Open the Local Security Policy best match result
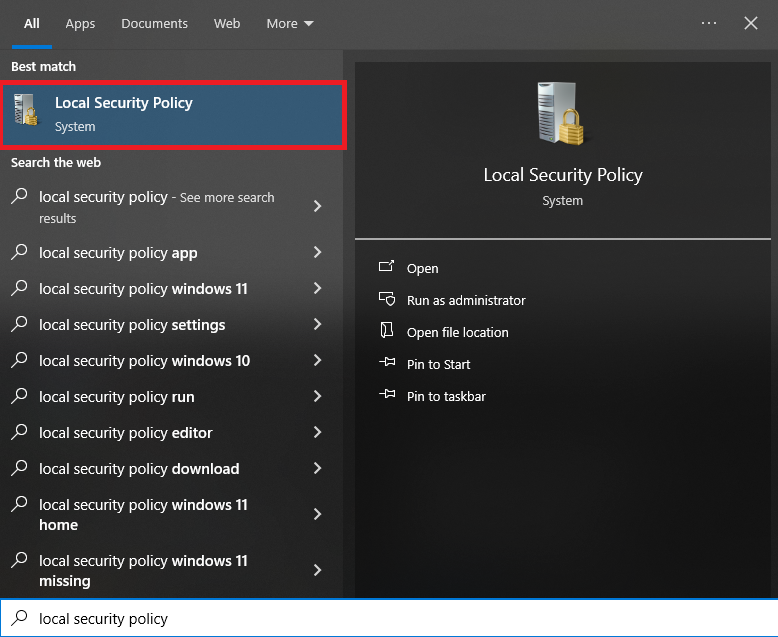Image resolution: width=778 pixels, height=637 pixels. (x=173, y=115)
